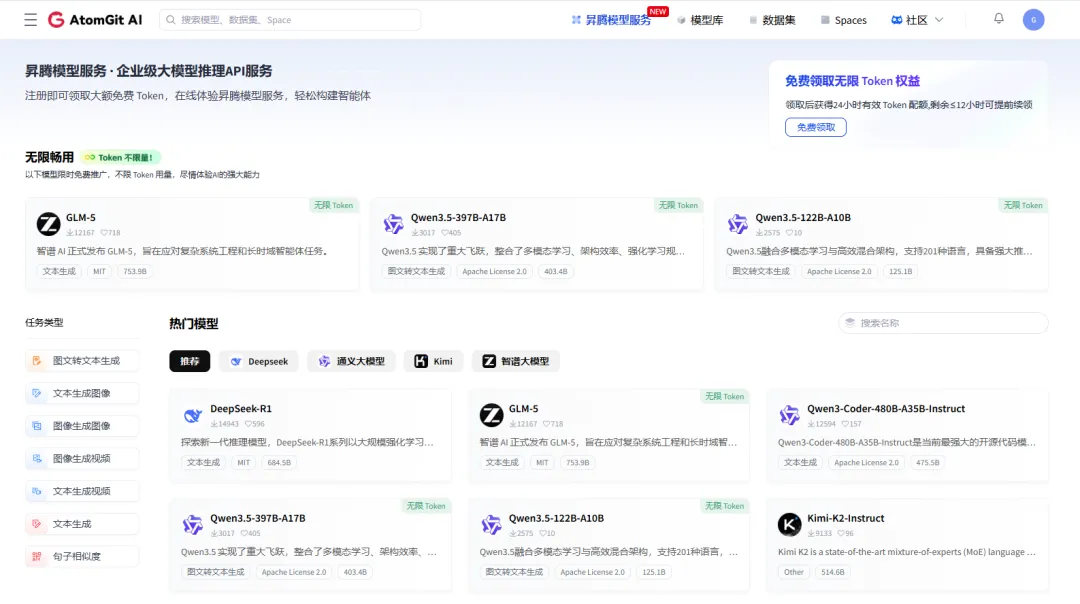Click the Qwen3.5-122B-A10B logo in the top row
This screenshot has width=1080, height=604.
tap(738, 224)
